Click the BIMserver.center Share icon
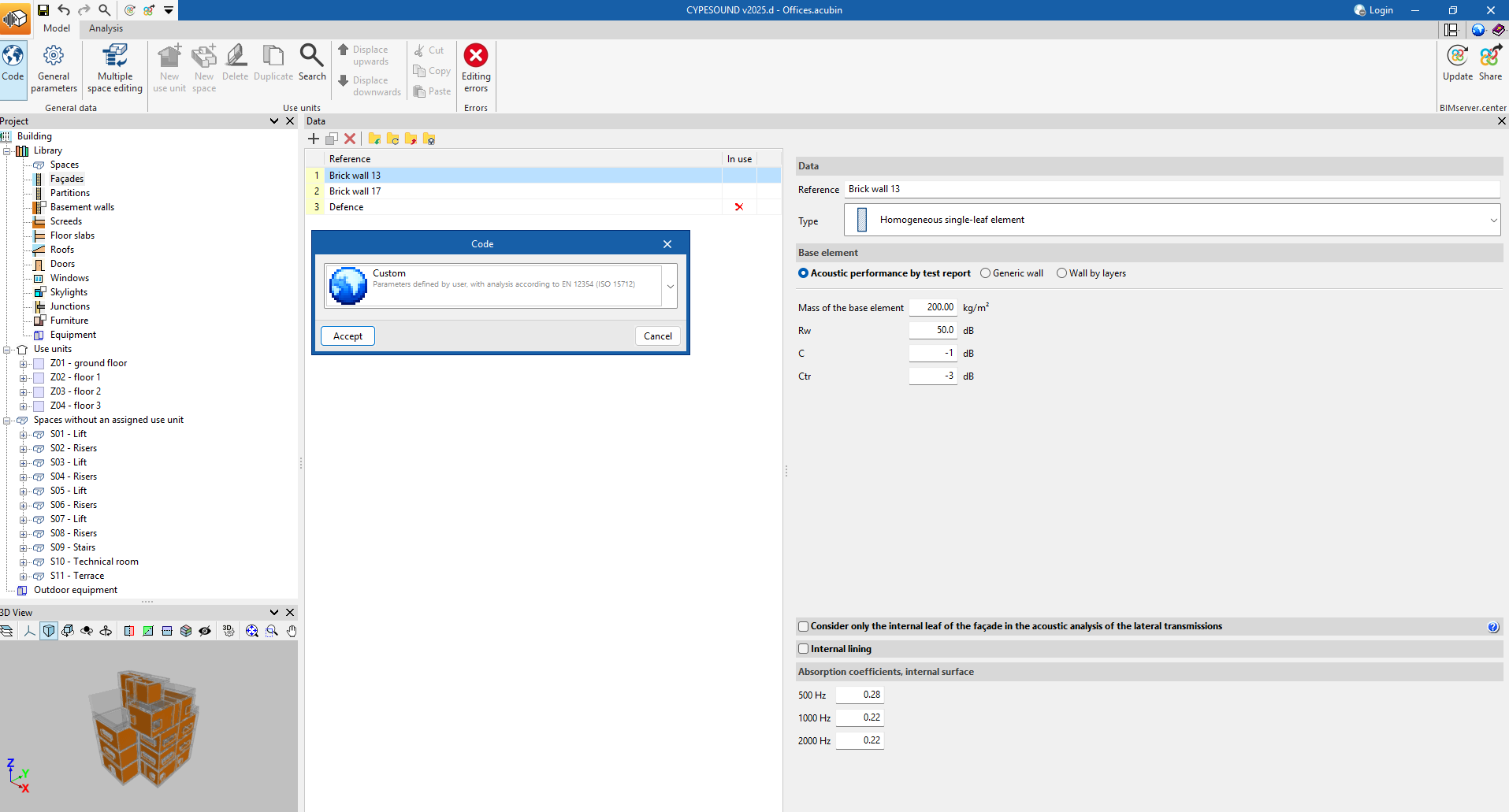The width and height of the screenshot is (1509, 812). click(1490, 63)
